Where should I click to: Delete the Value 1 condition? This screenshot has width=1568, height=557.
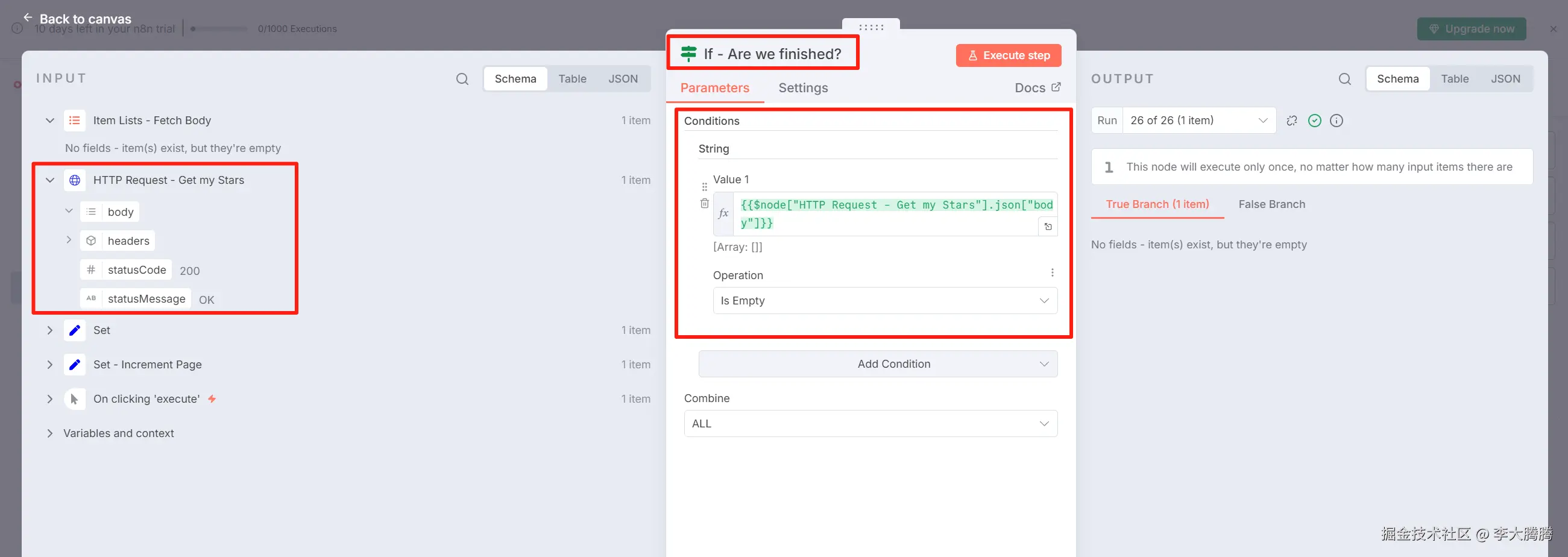tap(704, 203)
